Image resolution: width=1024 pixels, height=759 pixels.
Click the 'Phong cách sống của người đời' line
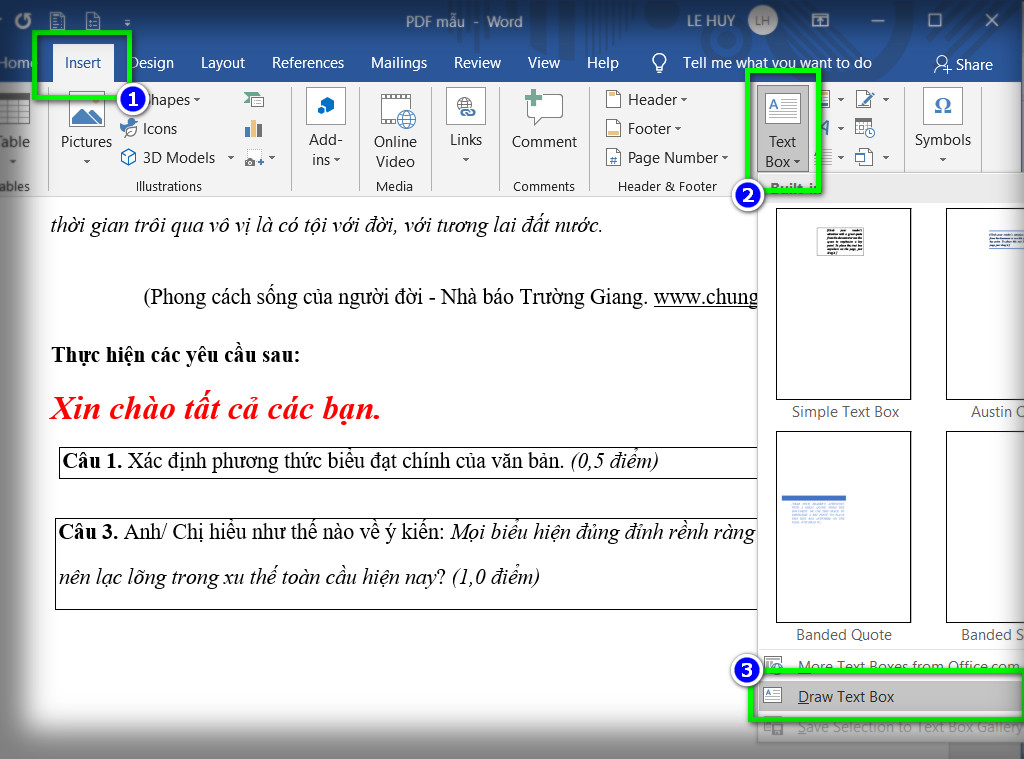click(451, 297)
